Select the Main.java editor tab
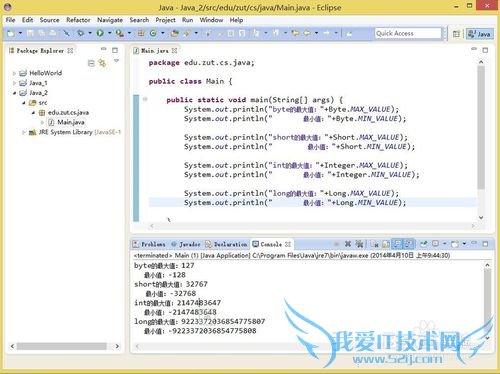500x374 pixels. click(155, 51)
